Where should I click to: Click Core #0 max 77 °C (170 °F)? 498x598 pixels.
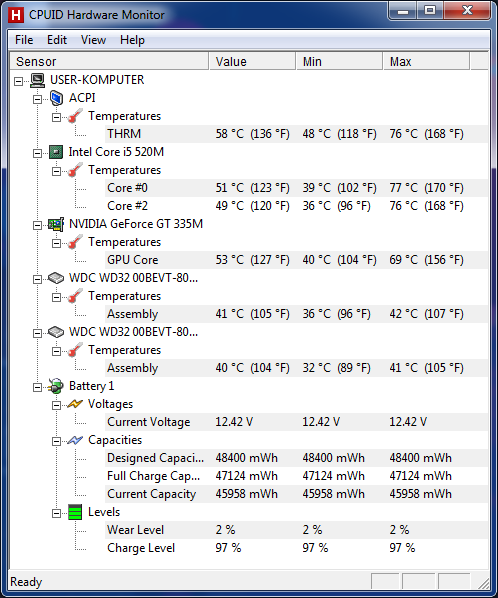point(426,188)
